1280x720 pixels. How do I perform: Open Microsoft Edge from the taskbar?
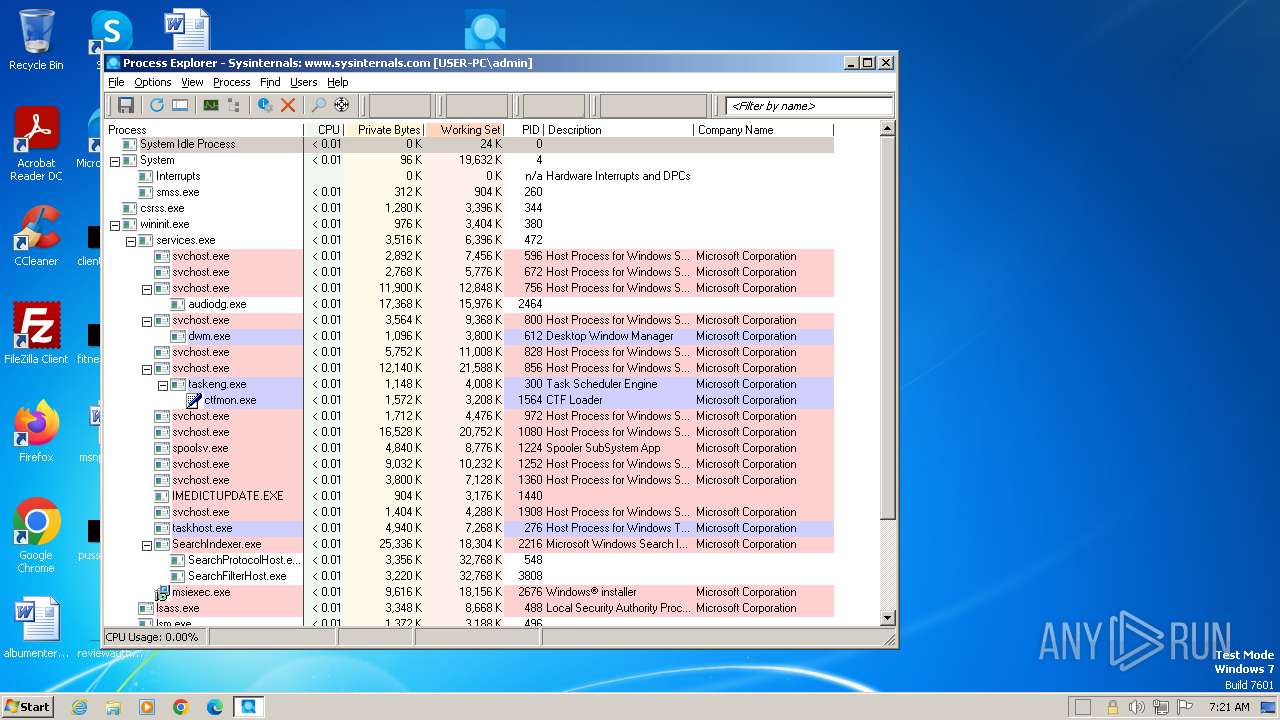coord(215,707)
